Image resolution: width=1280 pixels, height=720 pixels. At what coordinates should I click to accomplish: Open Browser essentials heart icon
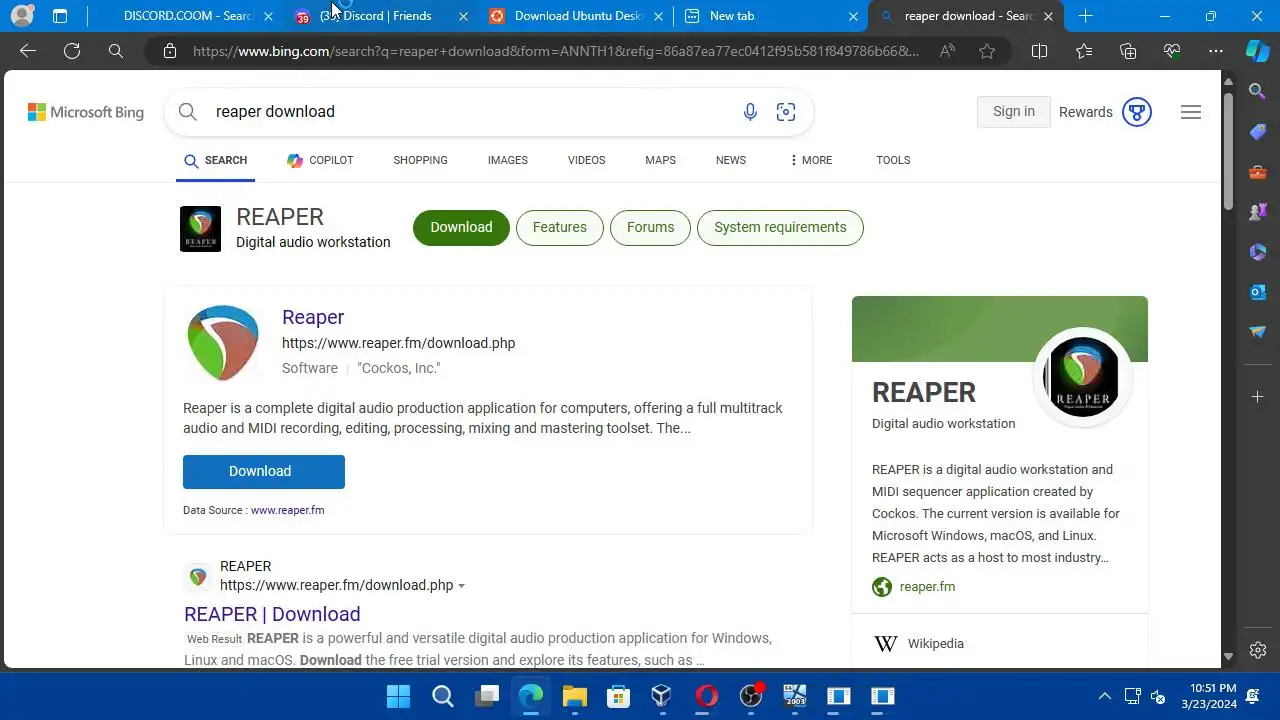tap(1172, 51)
